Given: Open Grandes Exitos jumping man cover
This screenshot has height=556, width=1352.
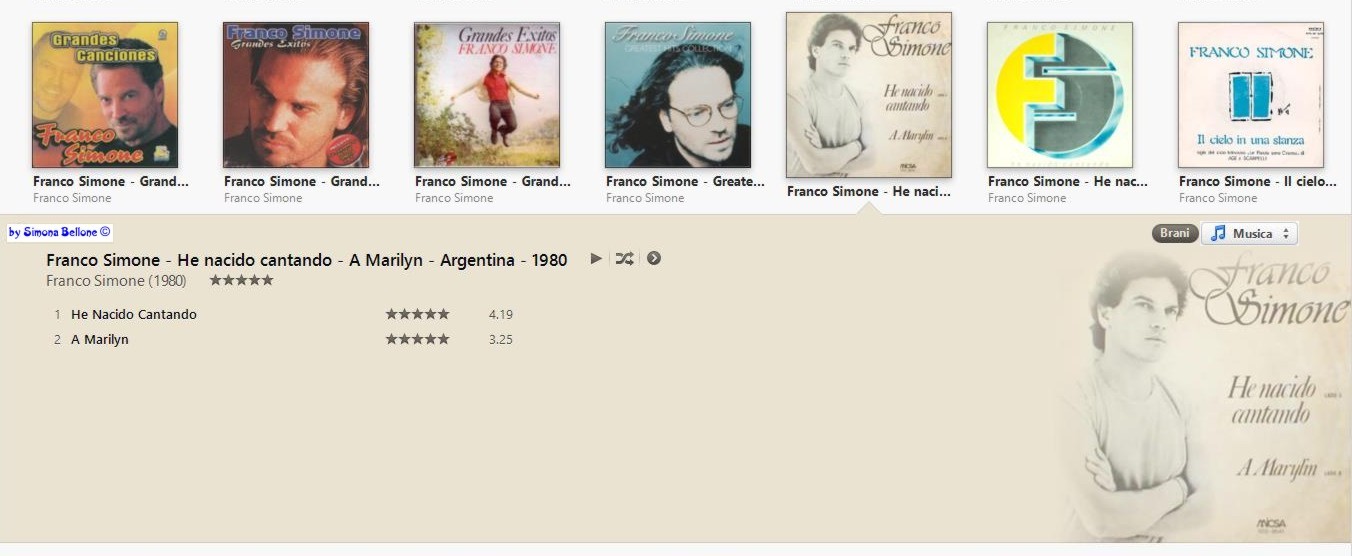Looking at the screenshot, I should pyautogui.click(x=487, y=95).
